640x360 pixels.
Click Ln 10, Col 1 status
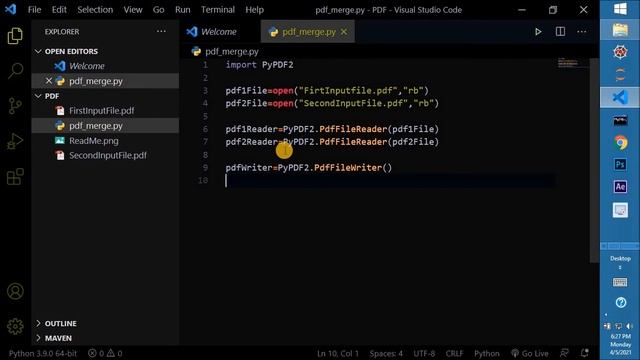click(338, 353)
